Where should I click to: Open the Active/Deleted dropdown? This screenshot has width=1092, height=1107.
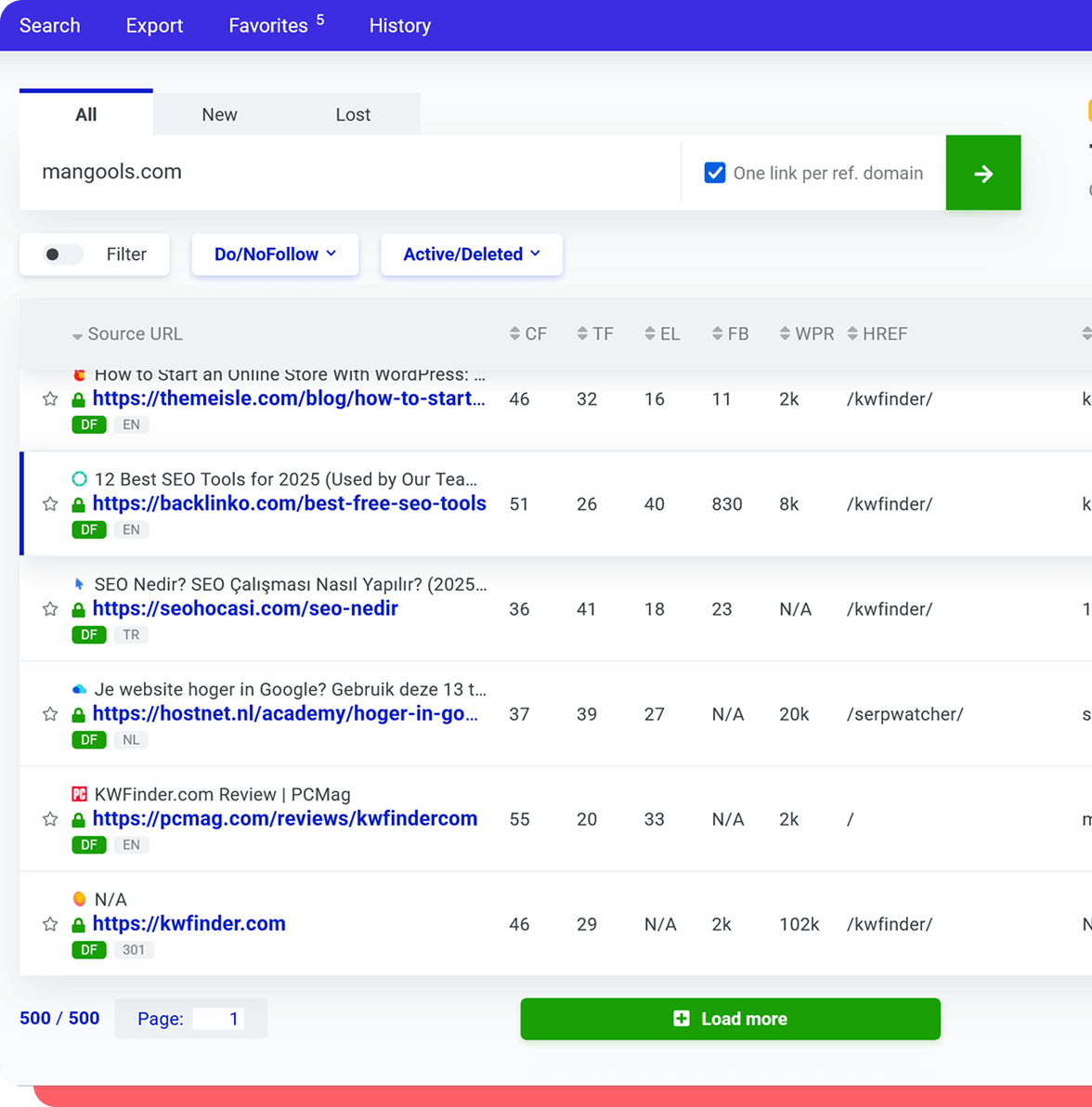[x=470, y=254]
